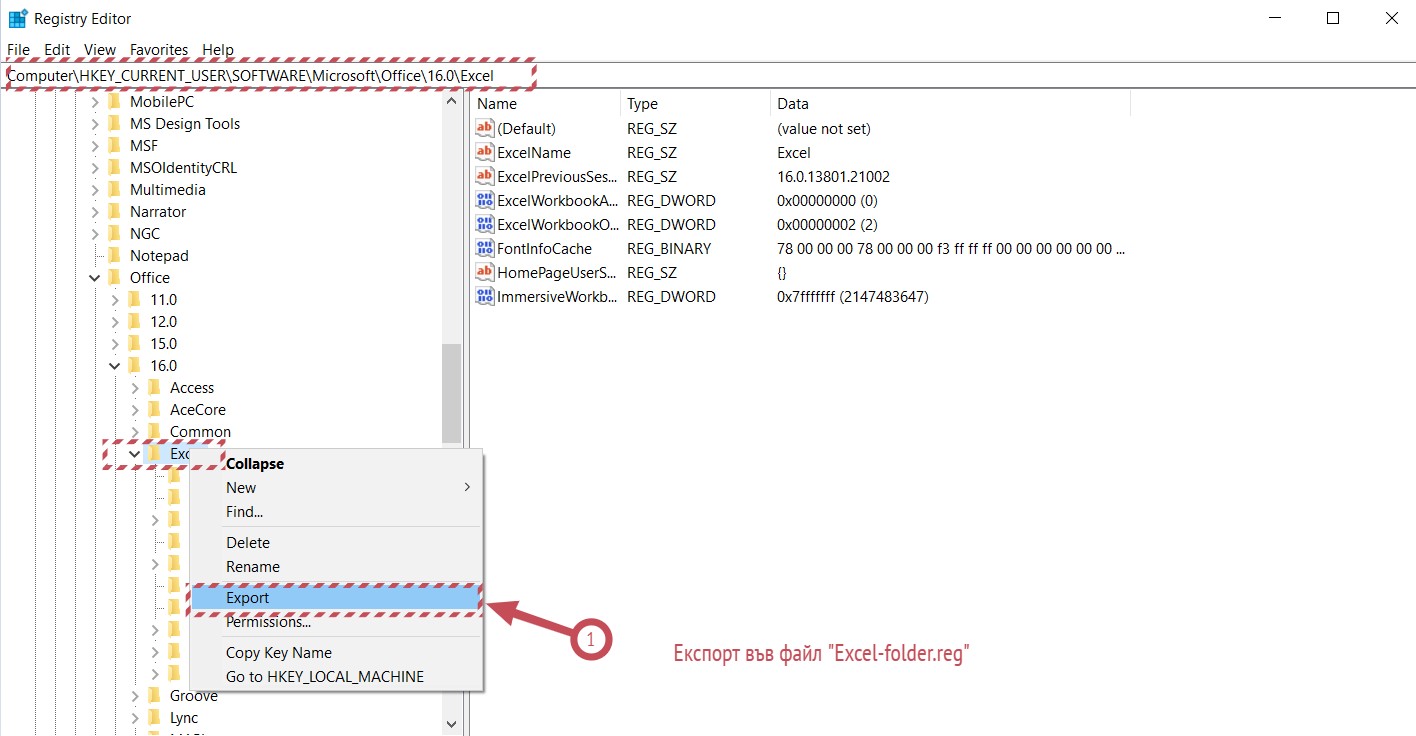Choose Rename in the context menu
Viewport: 1416px width, 736px height.
(x=335, y=567)
